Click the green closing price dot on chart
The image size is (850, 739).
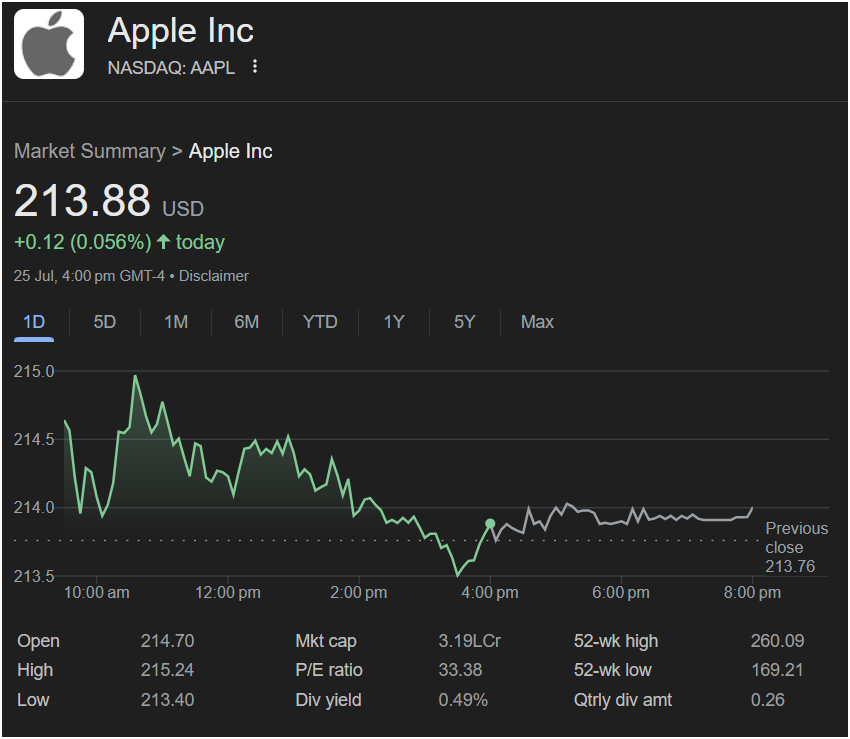(x=490, y=523)
